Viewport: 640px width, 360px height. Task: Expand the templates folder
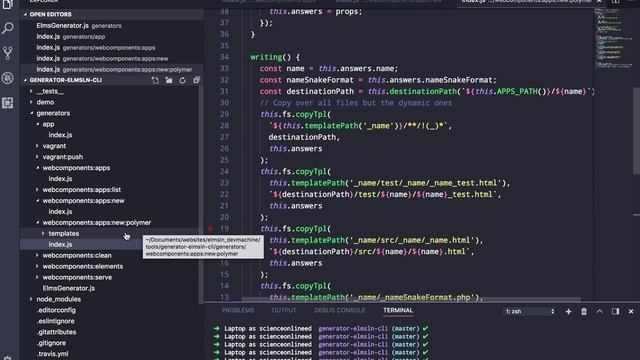64,233
